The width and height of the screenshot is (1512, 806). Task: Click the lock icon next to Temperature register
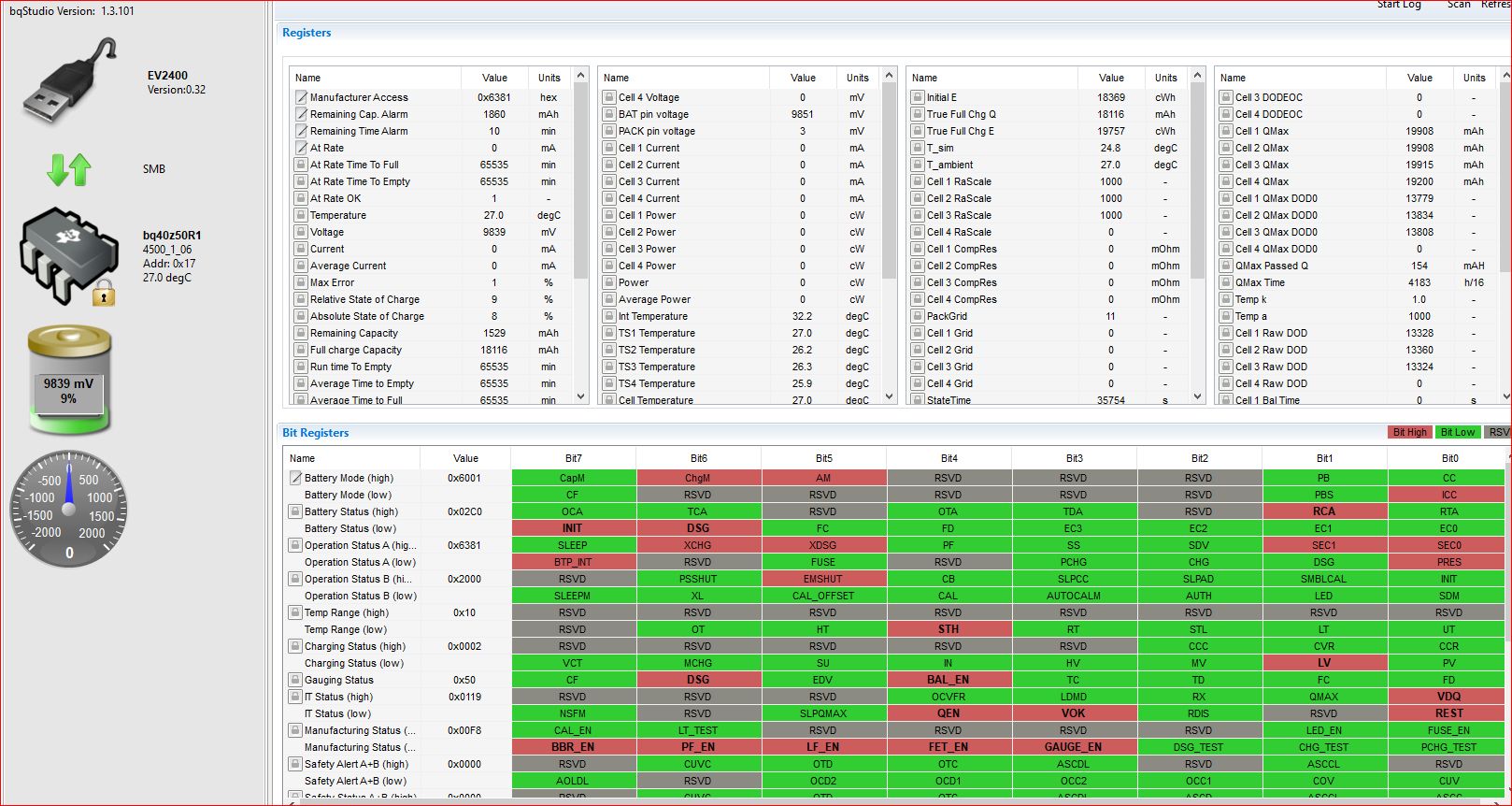pyautogui.click(x=301, y=215)
